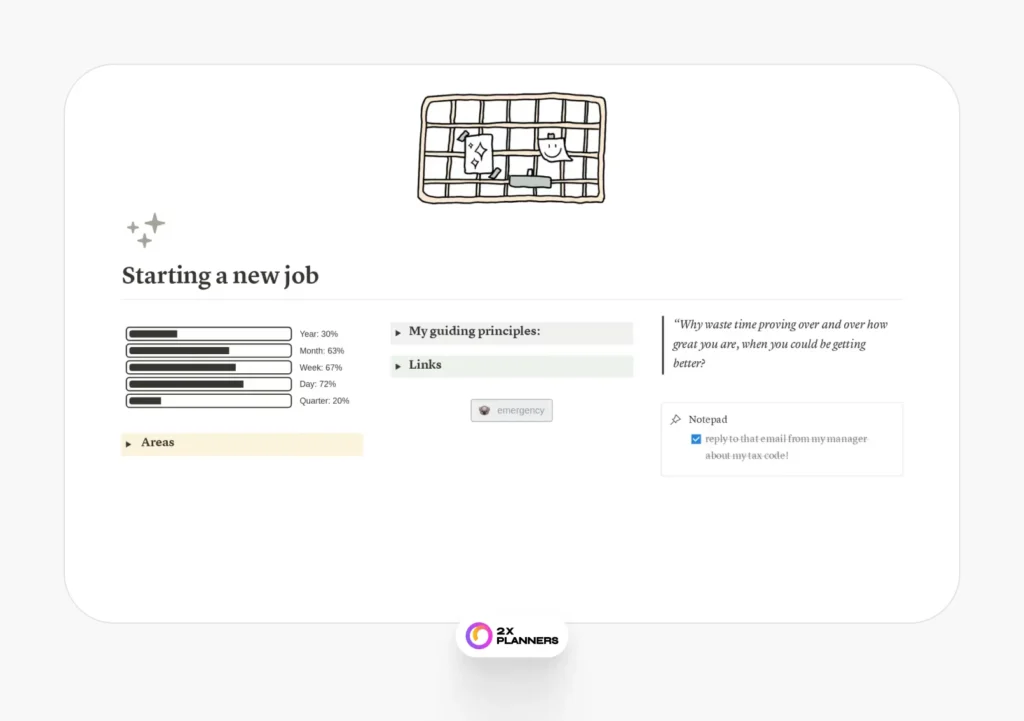Click the Starting a new job page title
Screen dimensions: 1024x721
[x=220, y=275]
